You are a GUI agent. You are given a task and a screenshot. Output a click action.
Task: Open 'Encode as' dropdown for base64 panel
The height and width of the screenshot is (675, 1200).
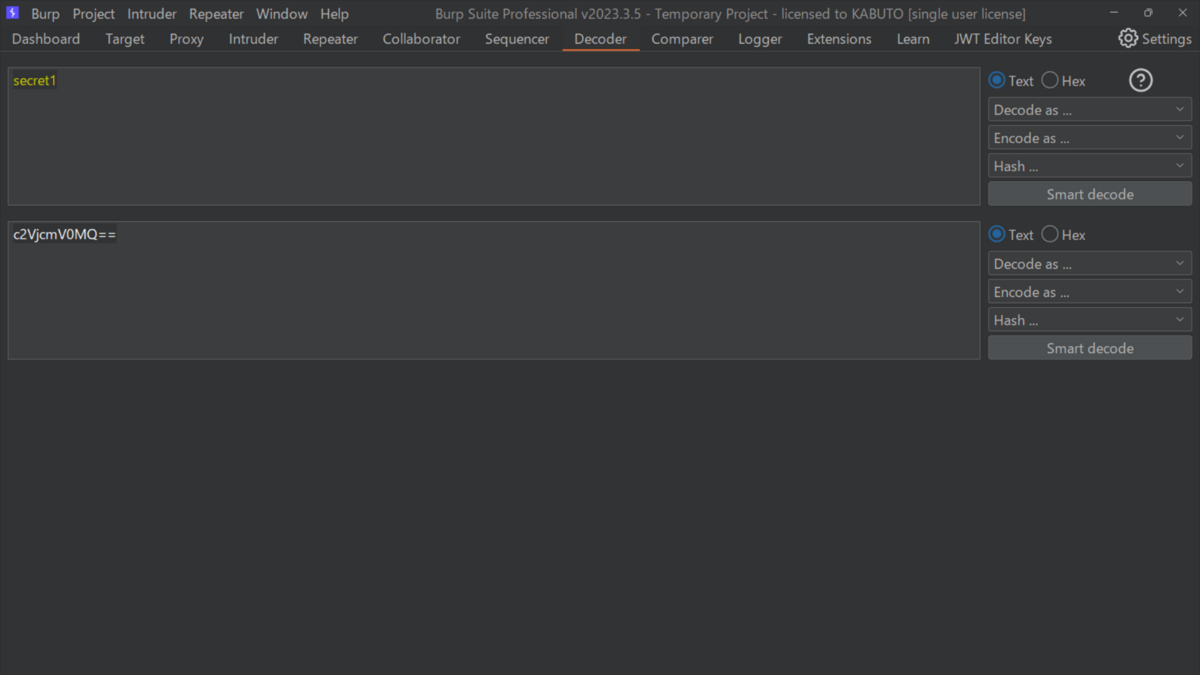[x=1090, y=292]
